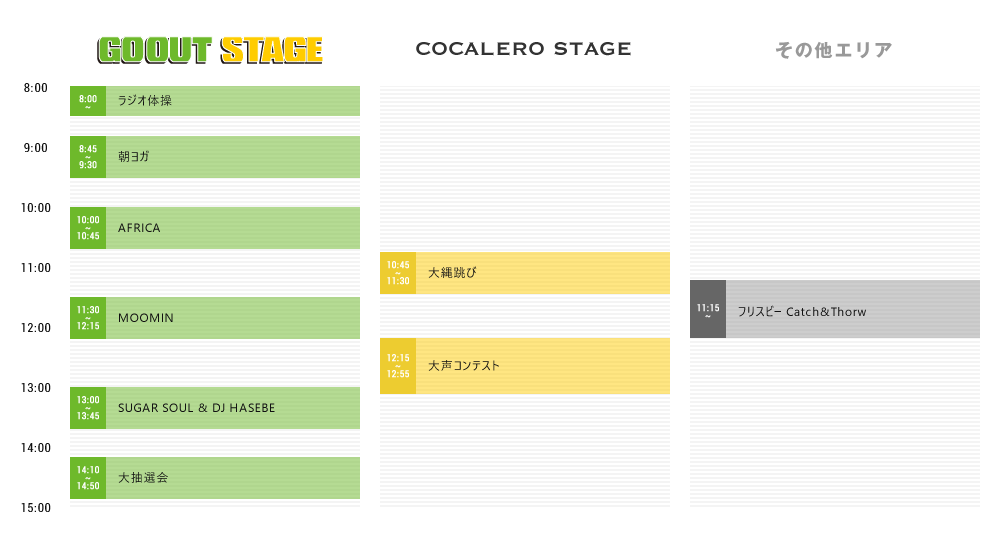The width and height of the screenshot is (1000, 550).
Task: Select the その他エリア column heading
Action: (834, 50)
